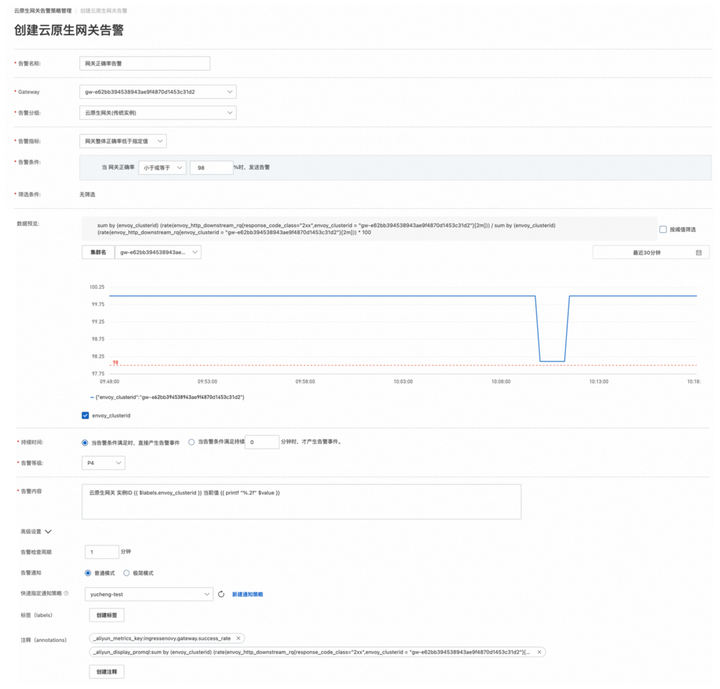
Task: Select the 极简模式 notification radio button
Action: pos(126,573)
